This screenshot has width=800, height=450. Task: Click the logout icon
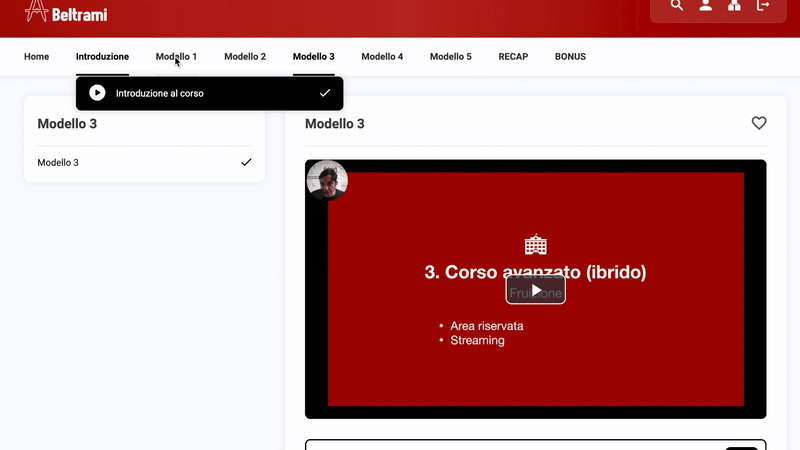pos(764,6)
